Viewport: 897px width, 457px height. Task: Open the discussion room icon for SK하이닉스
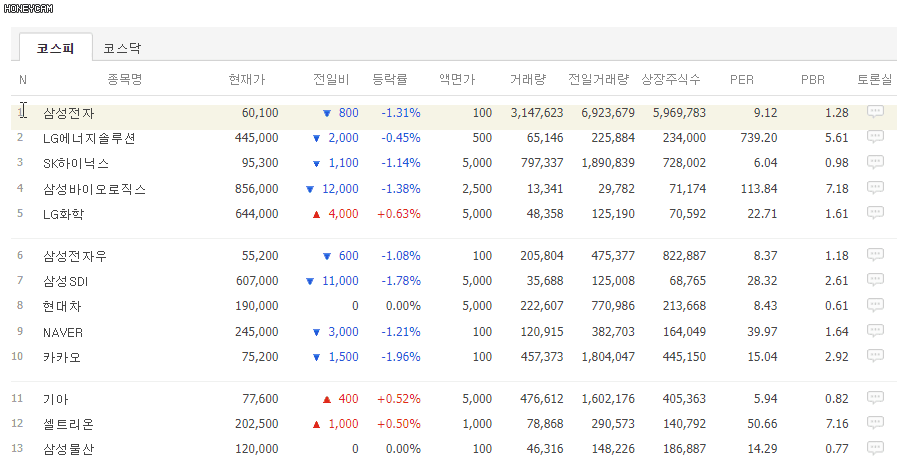(875, 162)
